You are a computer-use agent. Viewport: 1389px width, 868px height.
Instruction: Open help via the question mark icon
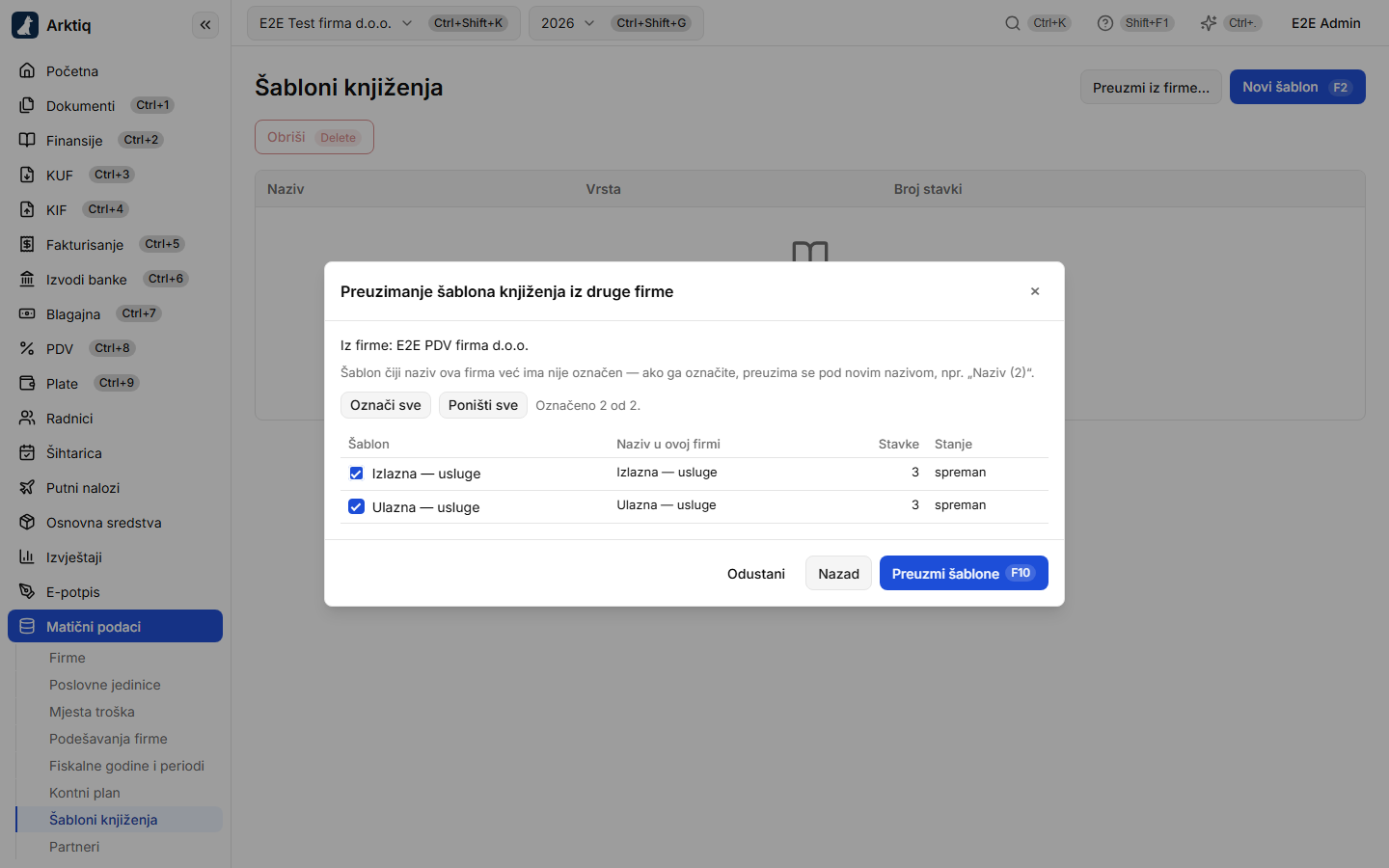coord(1105,23)
